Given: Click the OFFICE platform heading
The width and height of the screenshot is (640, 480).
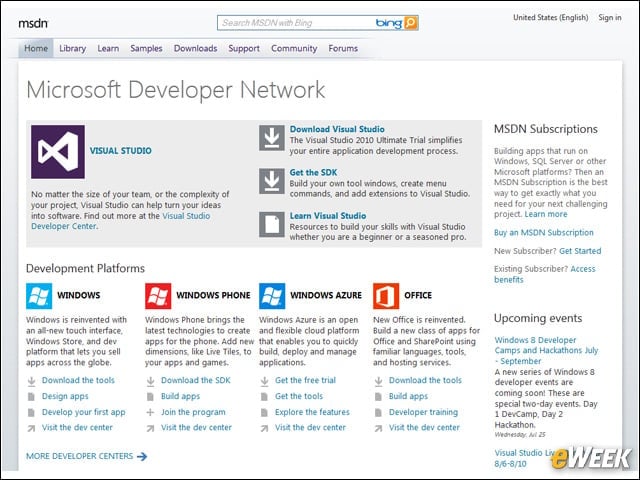Looking at the screenshot, I should pos(418,295).
